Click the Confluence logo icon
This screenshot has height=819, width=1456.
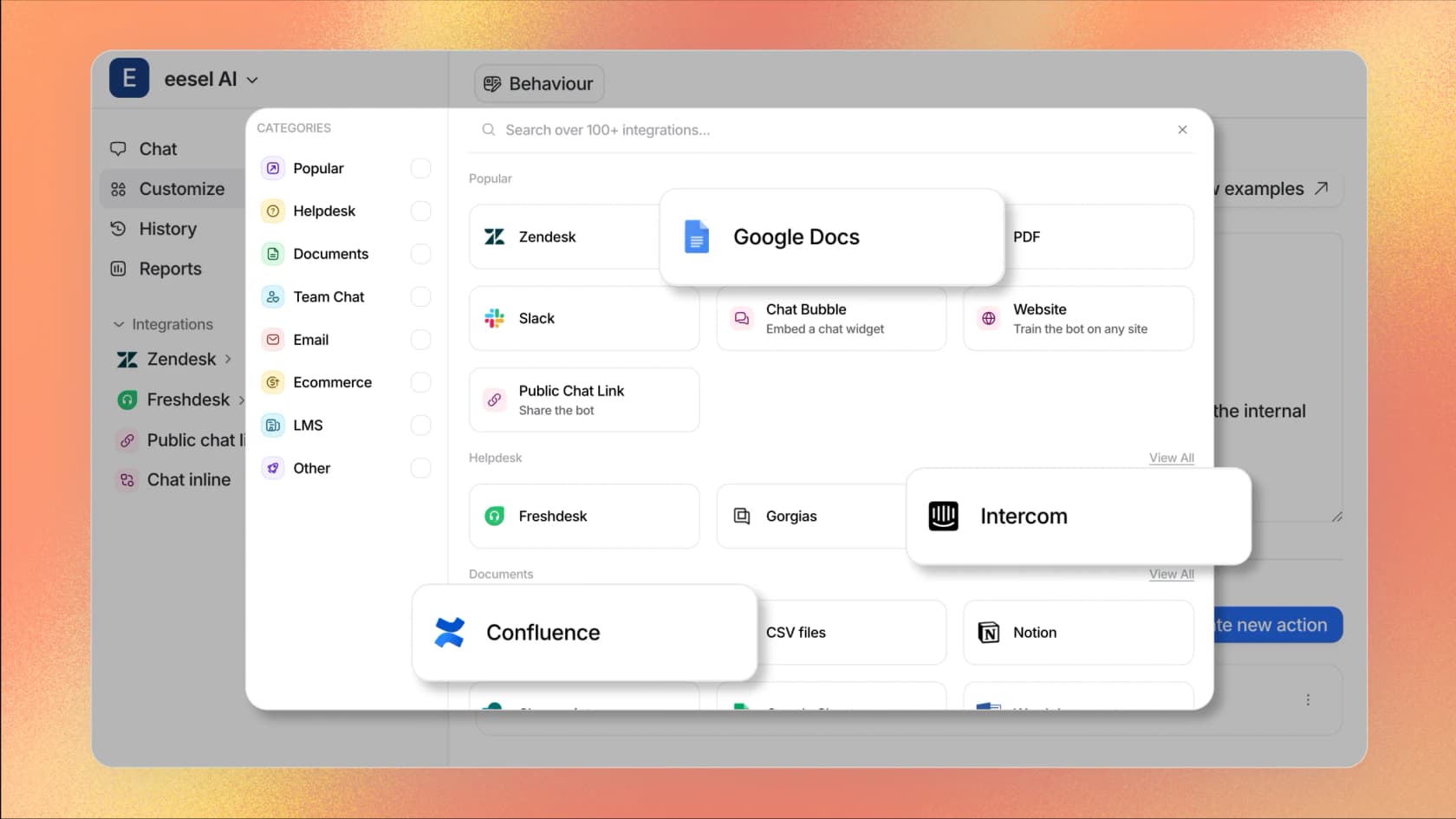[x=450, y=633]
